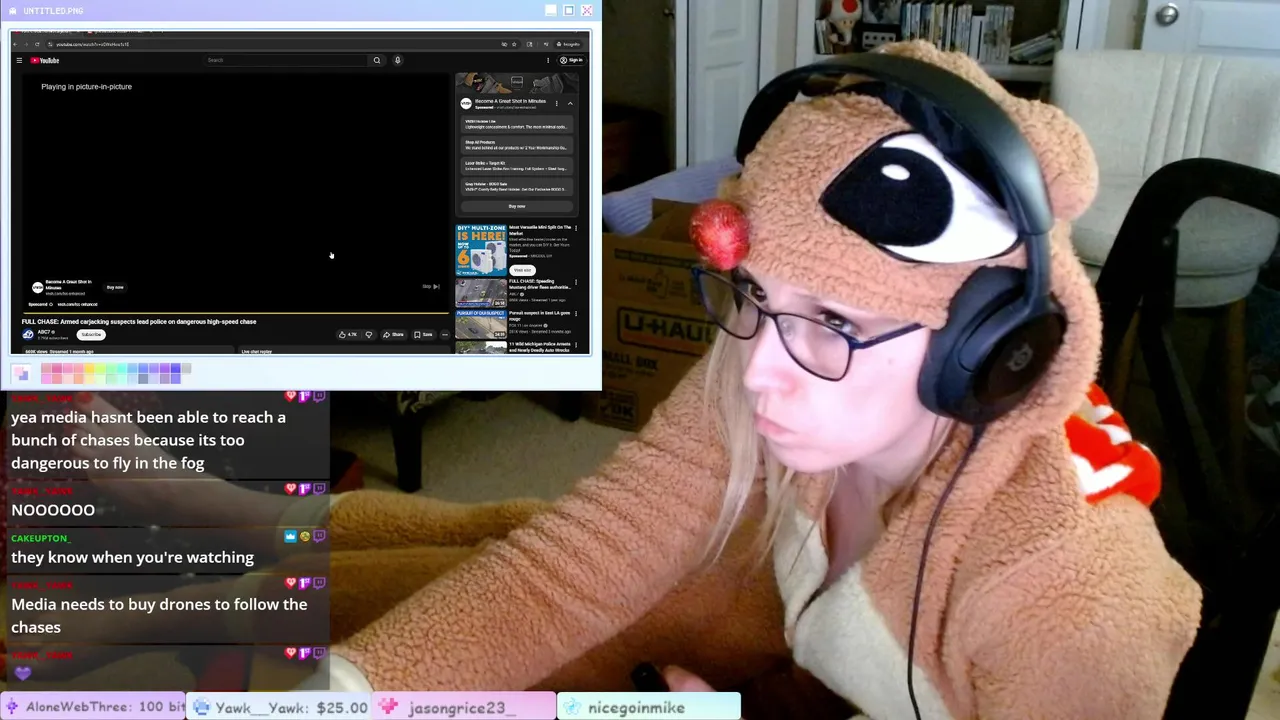Image resolution: width=1280 pixels, height=720 pixels.
Task: Open options for Pursuit suspect in East LA video
Action: click(x=576, y=314)
